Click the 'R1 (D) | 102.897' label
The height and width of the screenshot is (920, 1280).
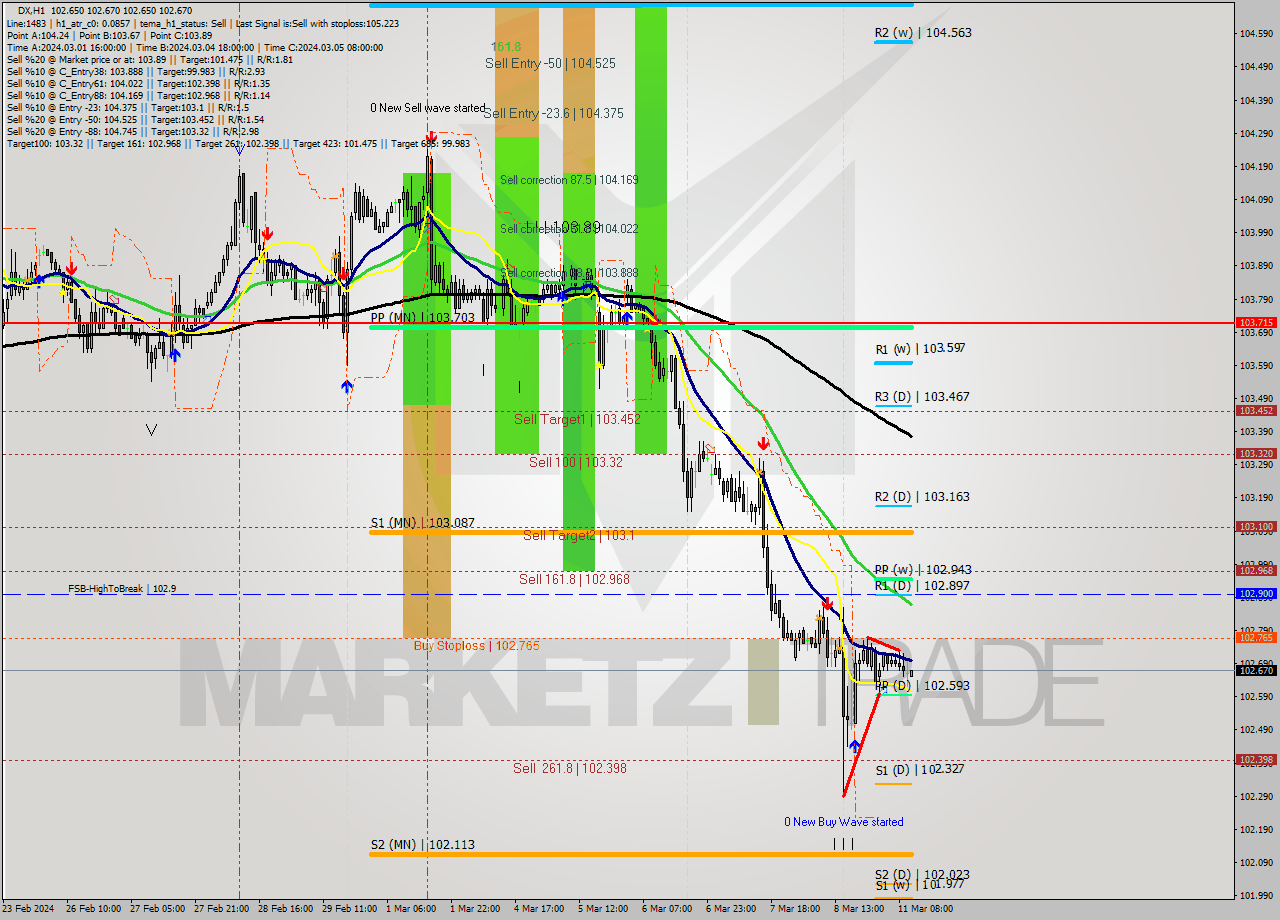point(922,585)
